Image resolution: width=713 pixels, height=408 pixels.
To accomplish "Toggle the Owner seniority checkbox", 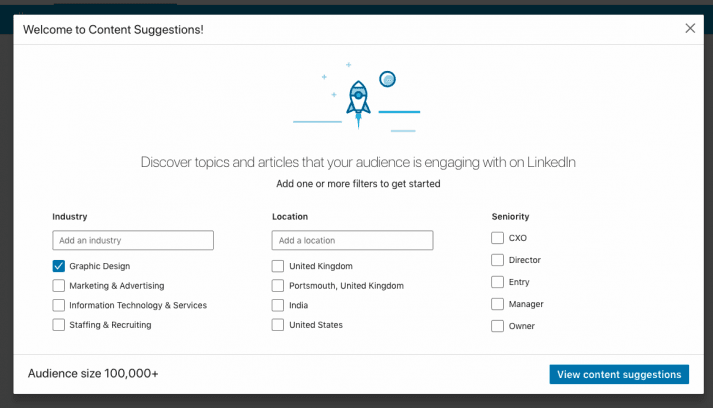I will tap(498, 326).
